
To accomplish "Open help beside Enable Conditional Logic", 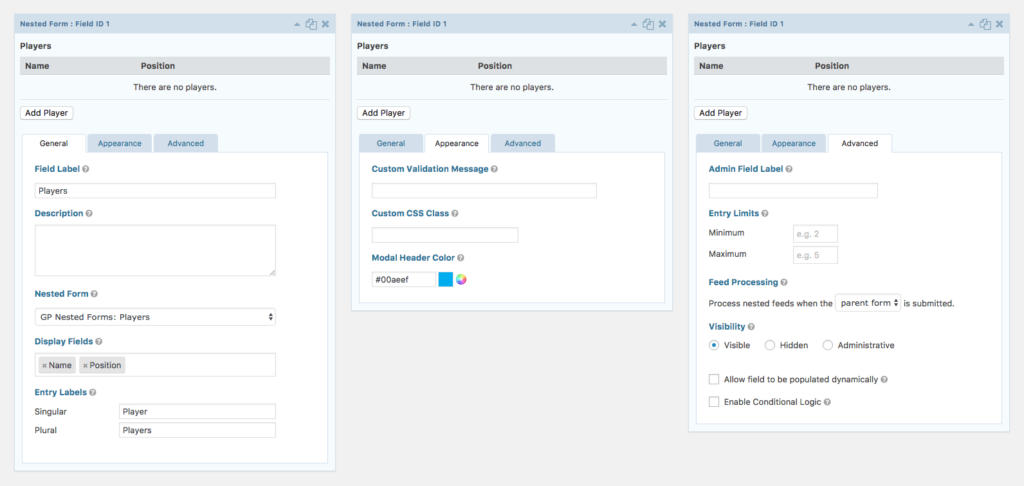I will click(x=827, y=402).
